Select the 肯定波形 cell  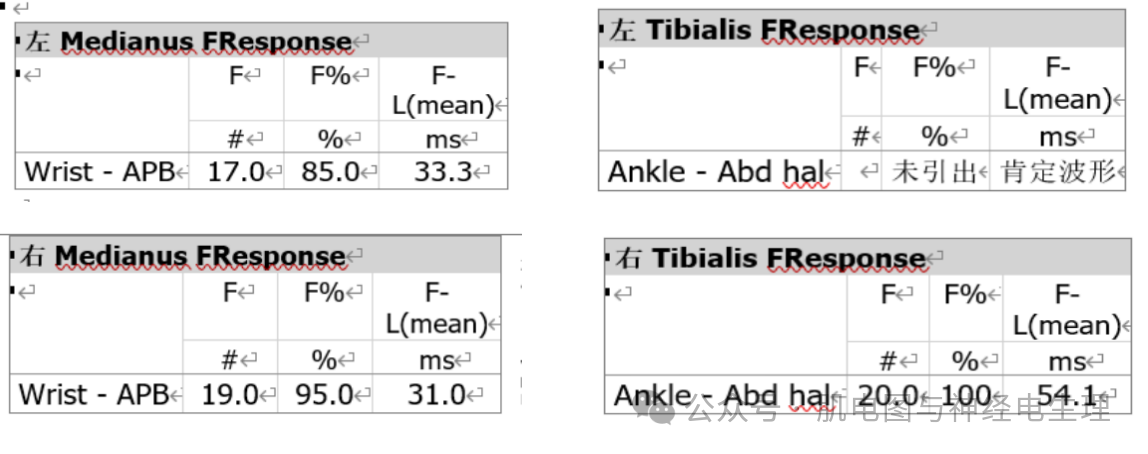pos(1057,173)
